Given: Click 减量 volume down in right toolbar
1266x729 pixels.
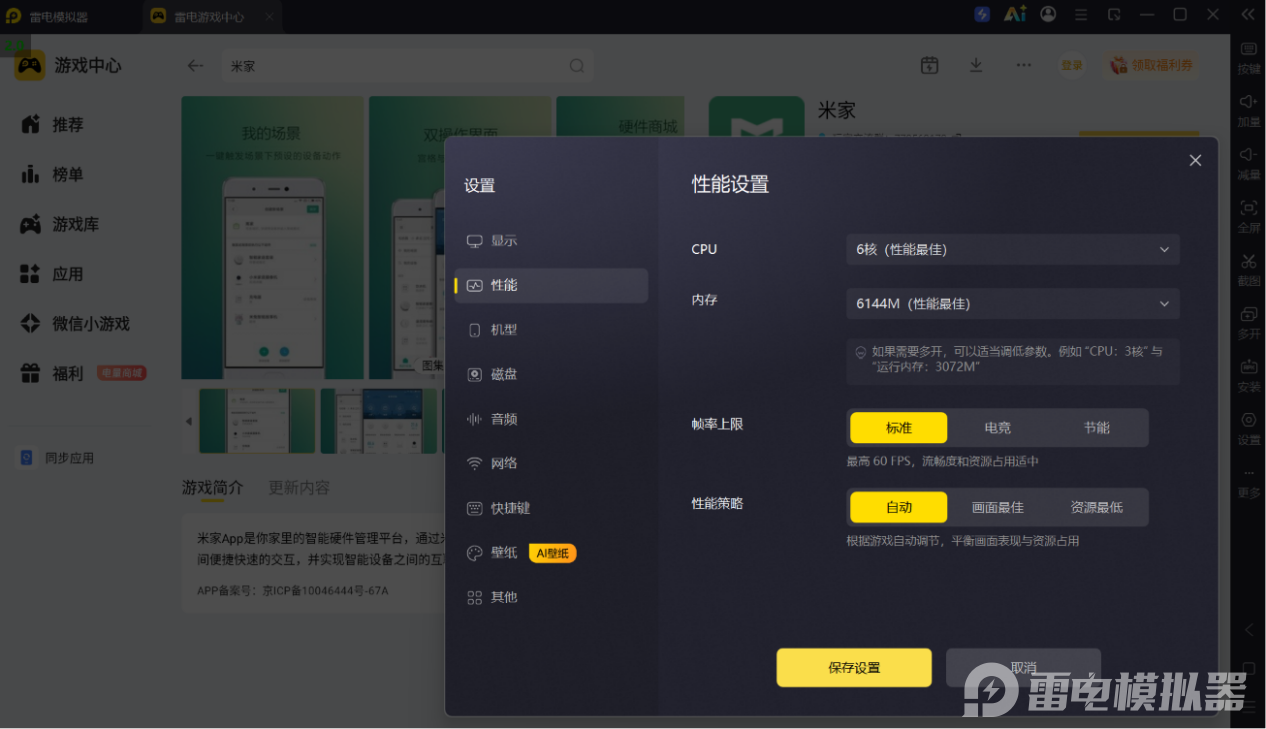Looking at the screenshot, I should coord(1249,164).
